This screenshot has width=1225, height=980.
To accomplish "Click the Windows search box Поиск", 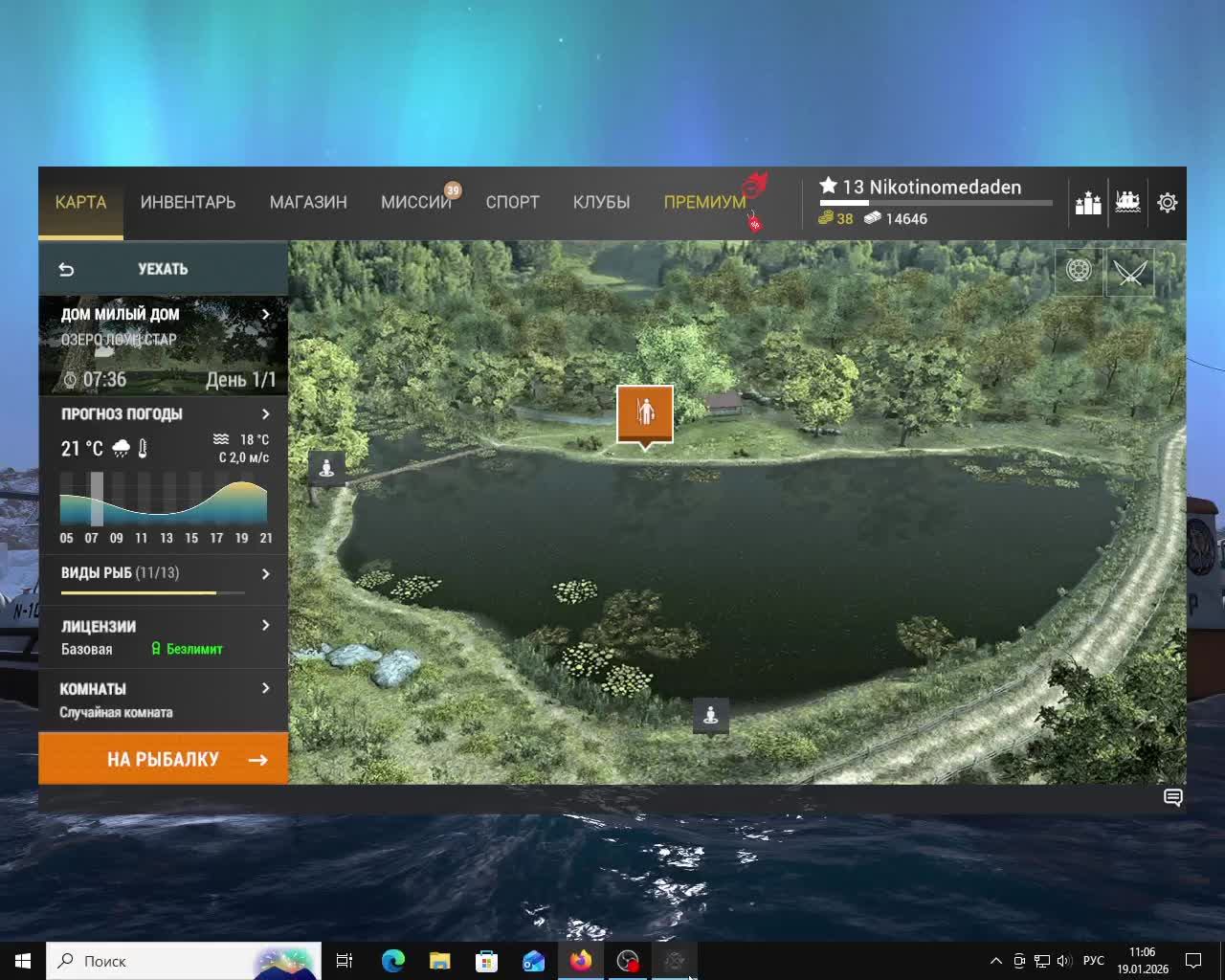I will pyautogui.click(x=184, y=961).
